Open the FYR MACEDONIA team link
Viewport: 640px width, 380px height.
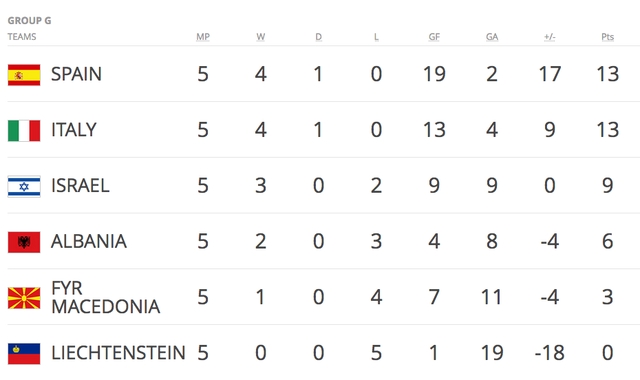pyautogui.click(x=106, y=298)
